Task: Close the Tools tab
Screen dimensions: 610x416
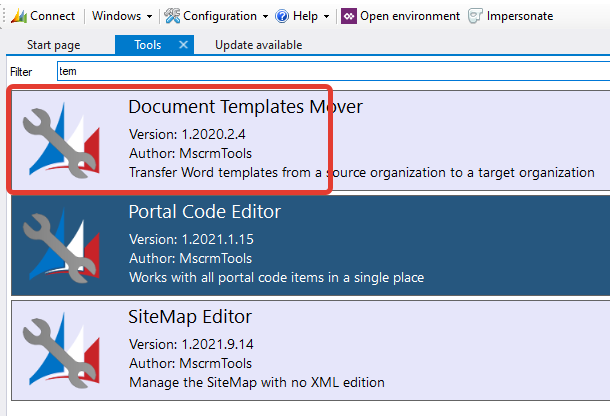Action: pyautogui.click(x=183, y=45)
